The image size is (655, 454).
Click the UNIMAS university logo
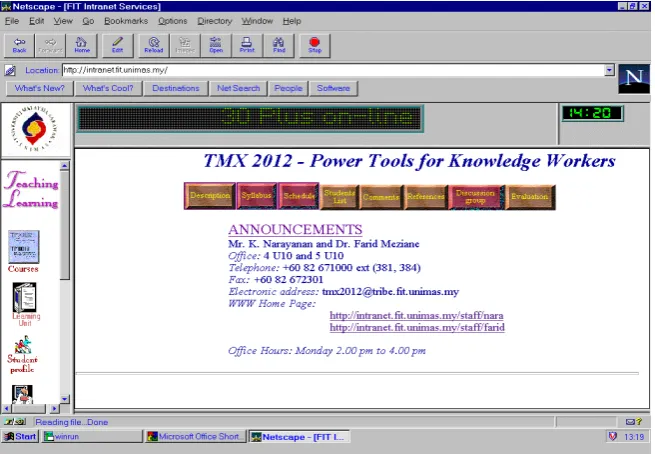pos(35,129)
